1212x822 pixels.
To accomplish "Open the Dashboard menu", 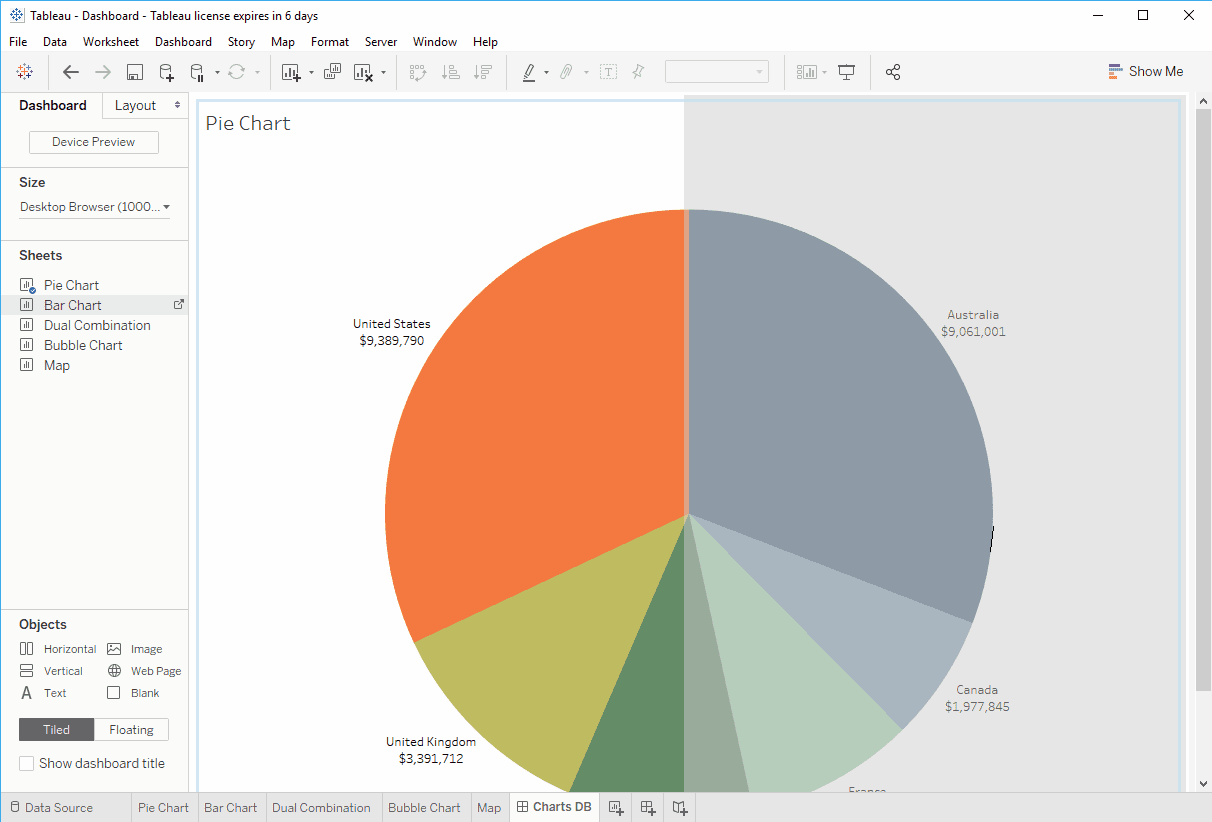I will pos(183,42).
